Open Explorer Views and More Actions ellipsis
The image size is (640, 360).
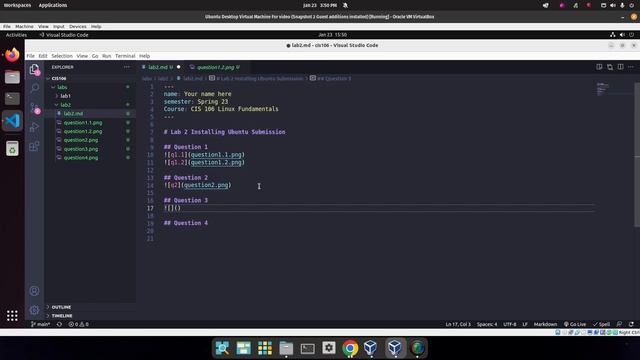pyautogui.click(x=127, y=67)
